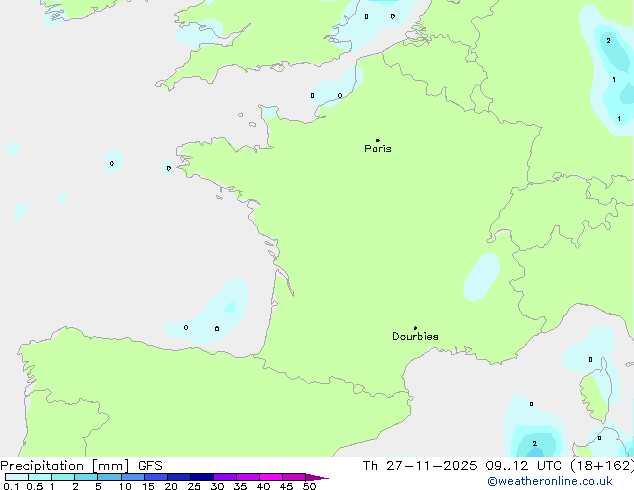Image resolution: width=634 pixels, height=490 pixels.
Task: Select the 20 mm dark blue legend swatch
Action: click(179, 477)
